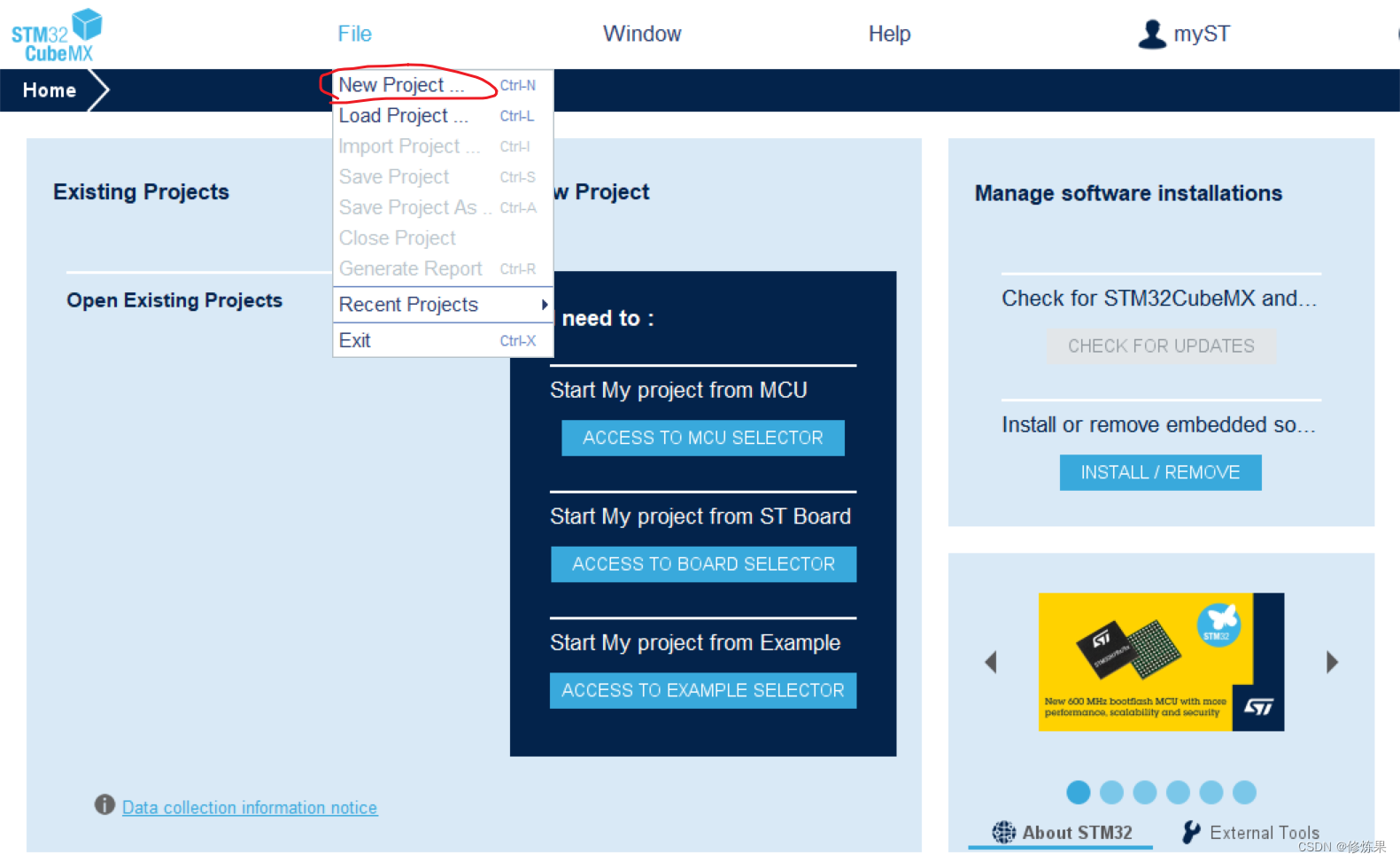Click 'Start My project from MCU' text

coord(678,390)
